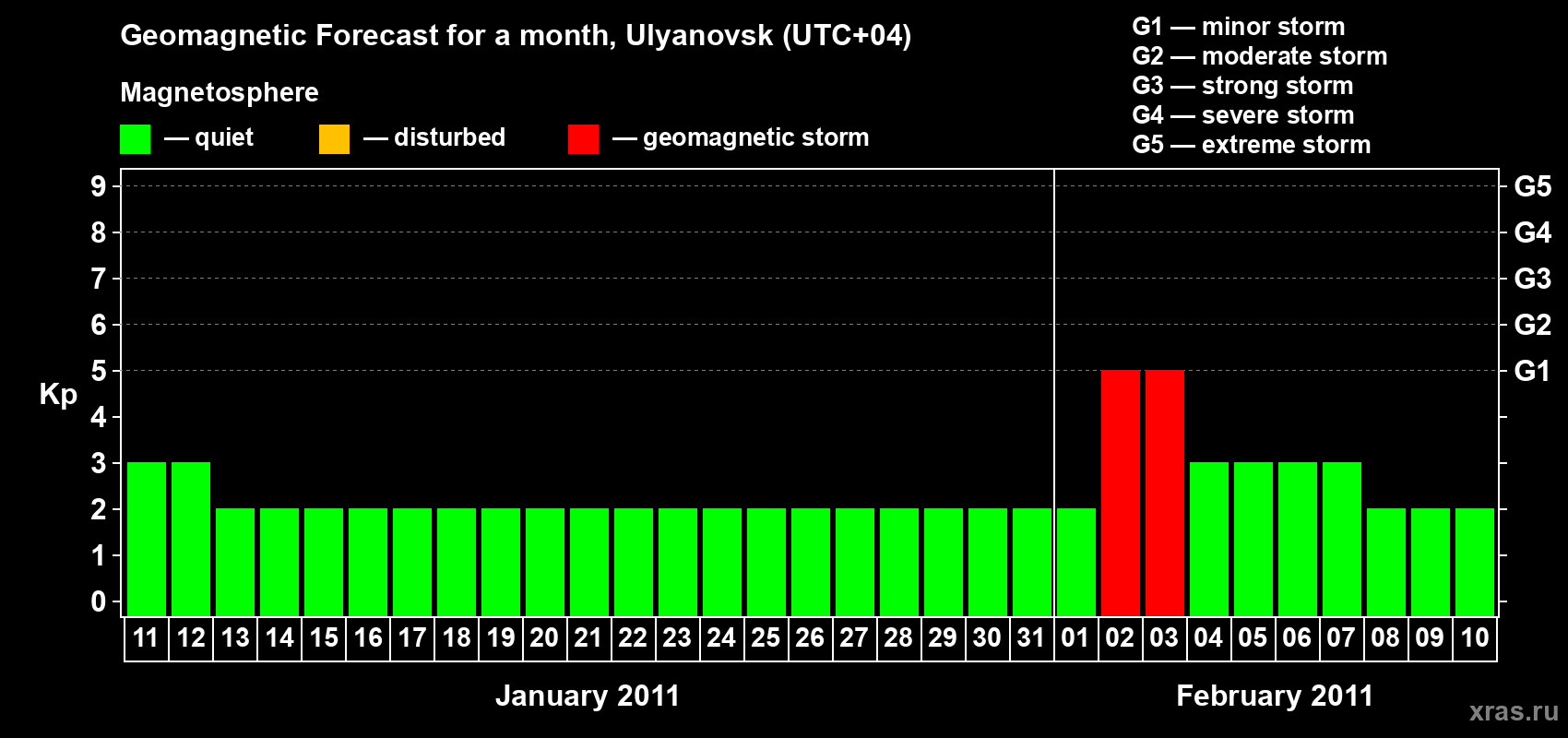Click the green quiet legend swatch
Screen dimensions: 1568x738
point(135,139)
